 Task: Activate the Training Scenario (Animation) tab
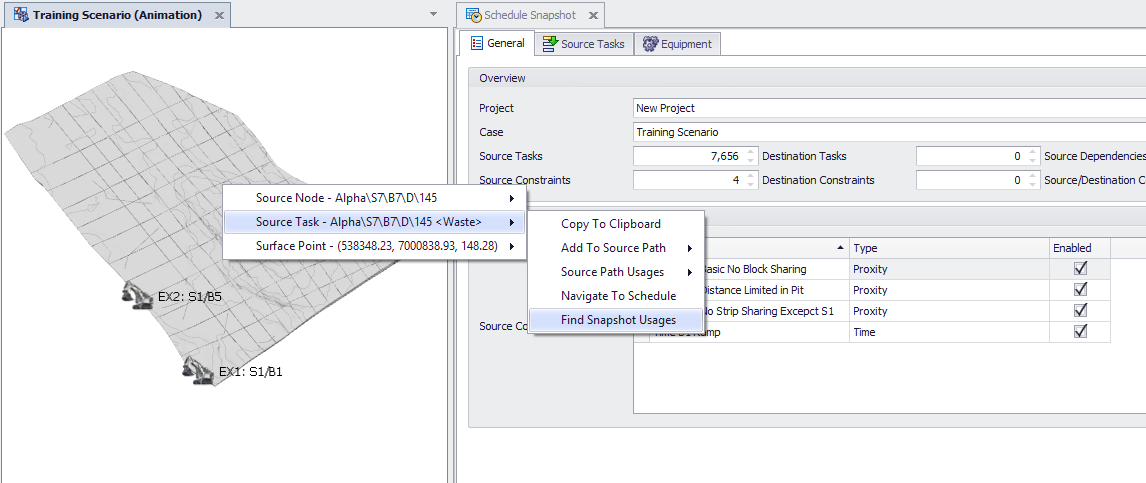[x=117, y=15]
